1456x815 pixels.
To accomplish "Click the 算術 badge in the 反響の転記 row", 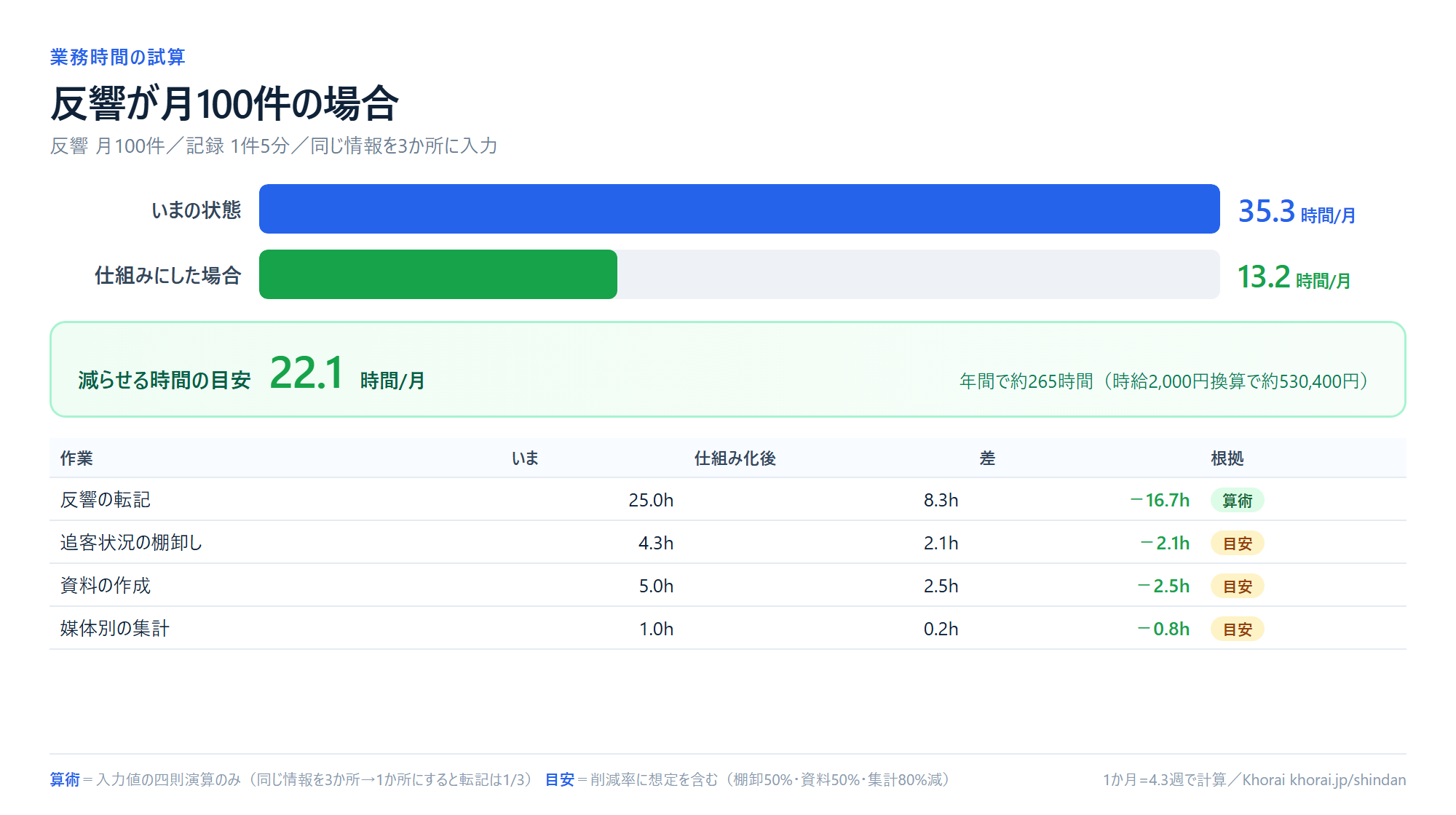I will pyautogui.click(x=1237, y=500).
